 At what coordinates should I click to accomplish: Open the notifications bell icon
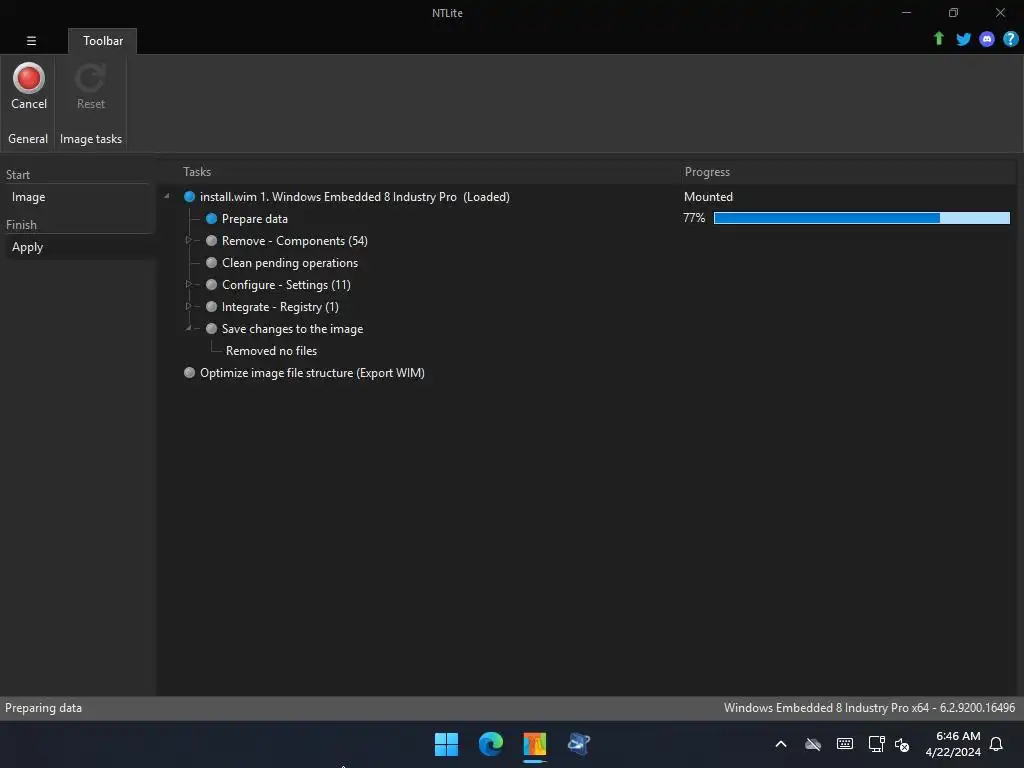[996, 744]
